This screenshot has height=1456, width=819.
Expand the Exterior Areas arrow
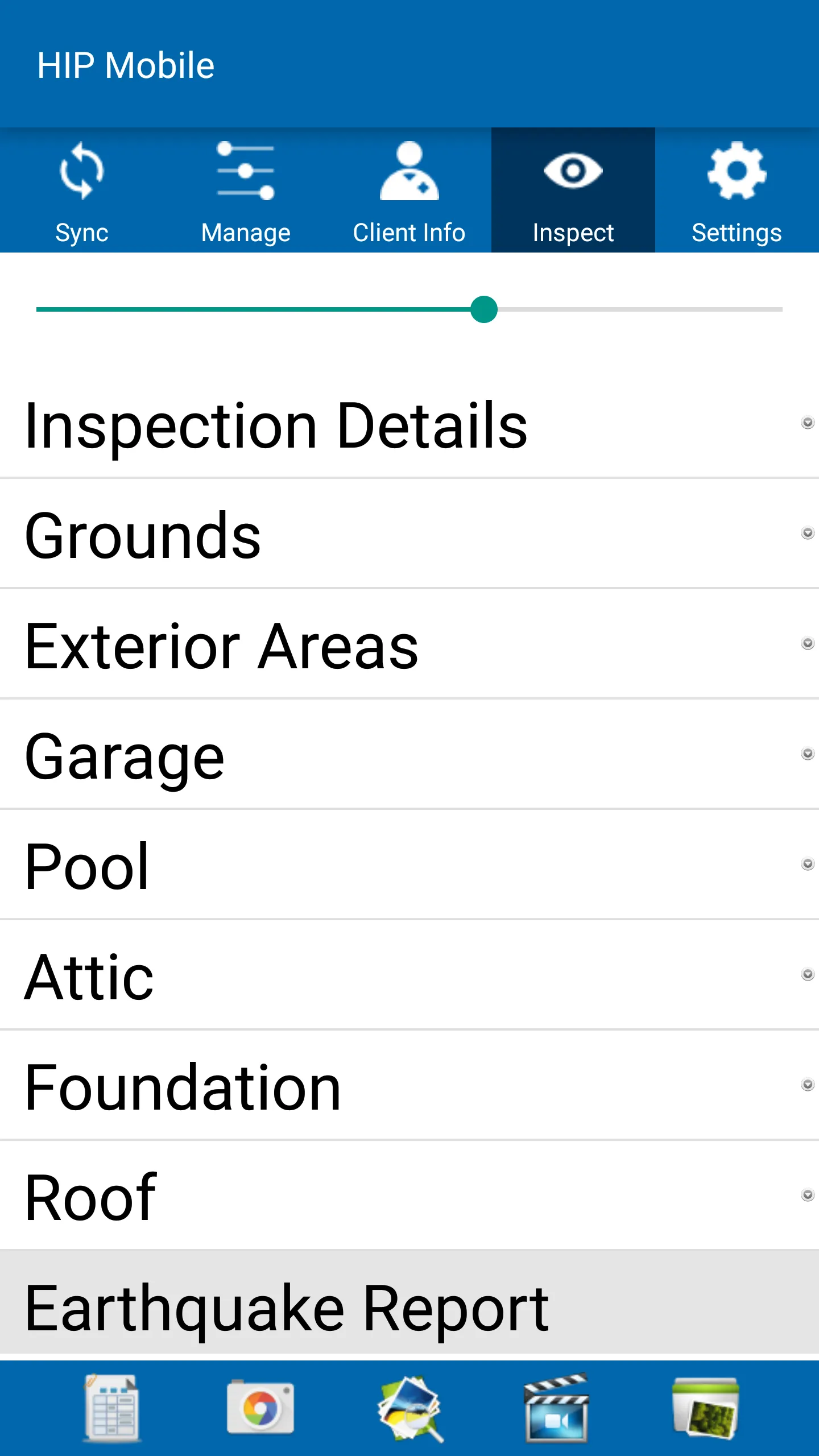click(808, 643)
